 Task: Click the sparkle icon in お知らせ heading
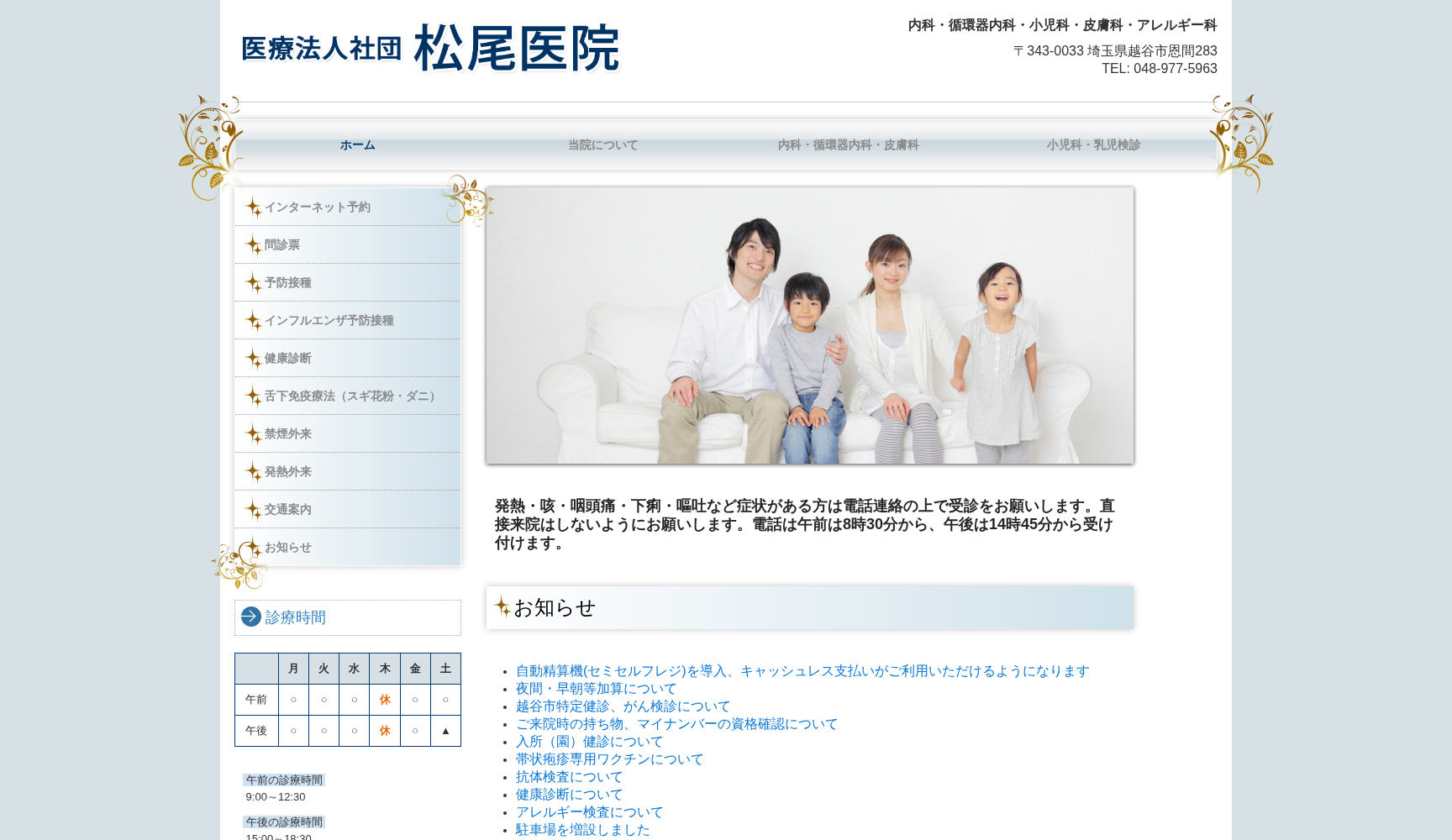(502, 606)
